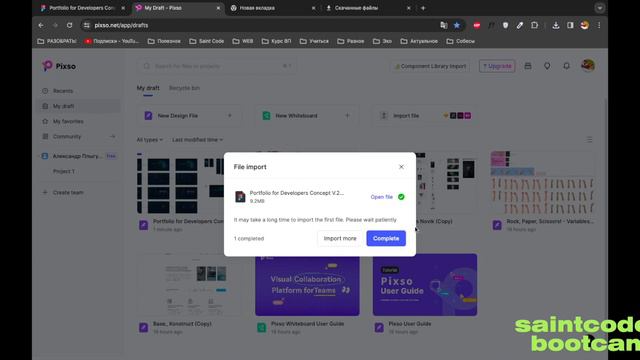Open the imported file via Open file link
The height and width of the screenshot is (360, 640).
point(381,197)
